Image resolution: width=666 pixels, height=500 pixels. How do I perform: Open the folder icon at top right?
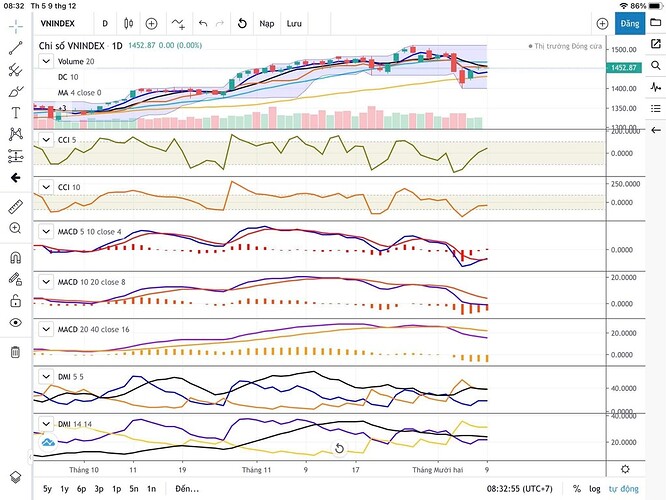point(656,22)
